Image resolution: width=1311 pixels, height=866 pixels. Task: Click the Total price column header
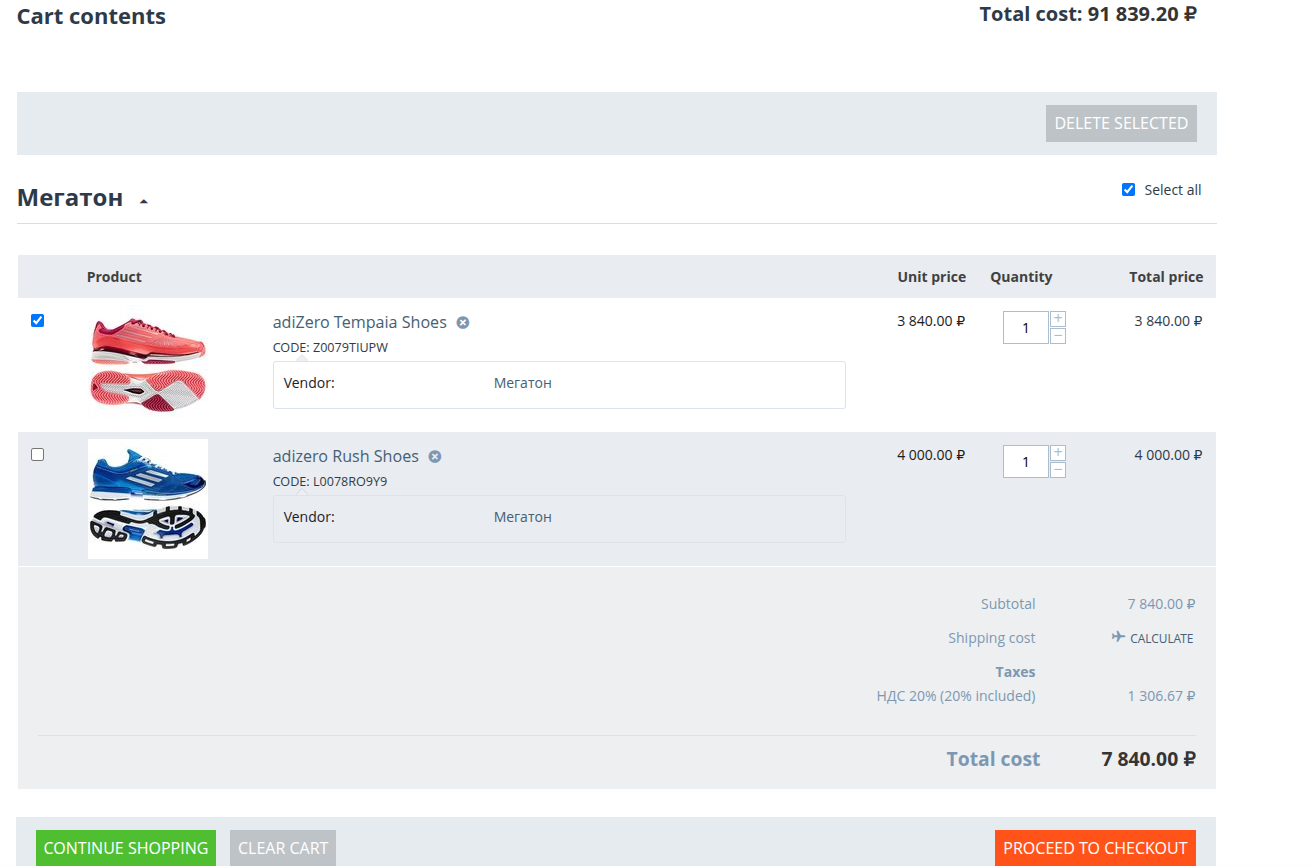(1166, 277)
